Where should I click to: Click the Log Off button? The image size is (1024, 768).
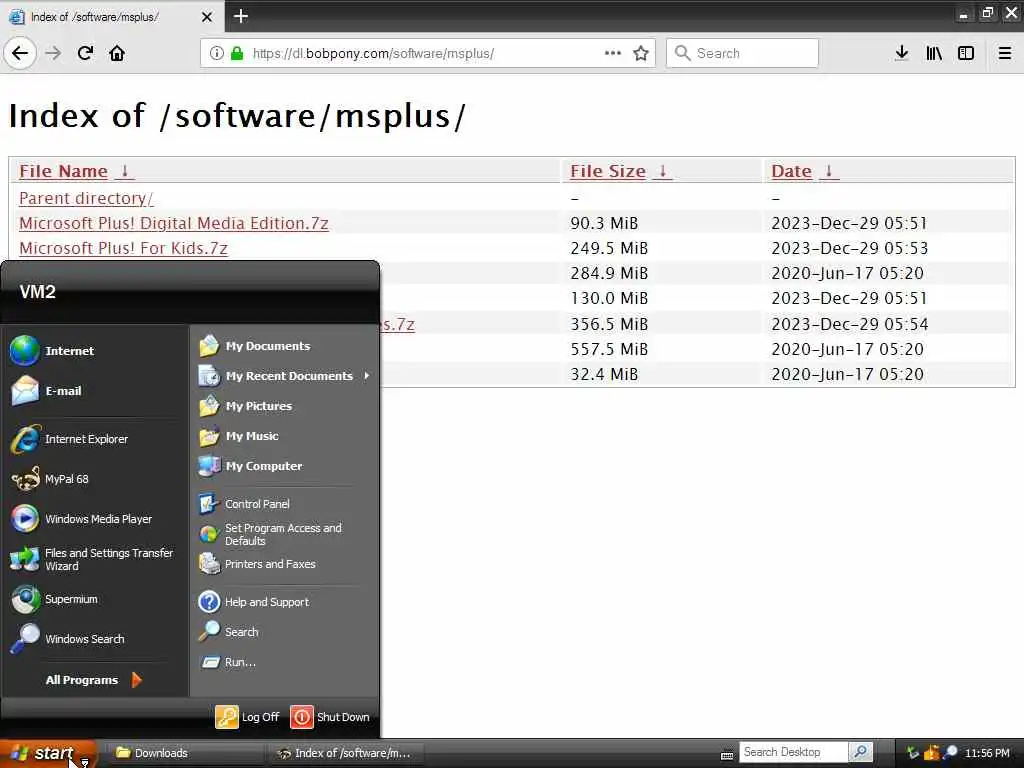coord(248,717)
